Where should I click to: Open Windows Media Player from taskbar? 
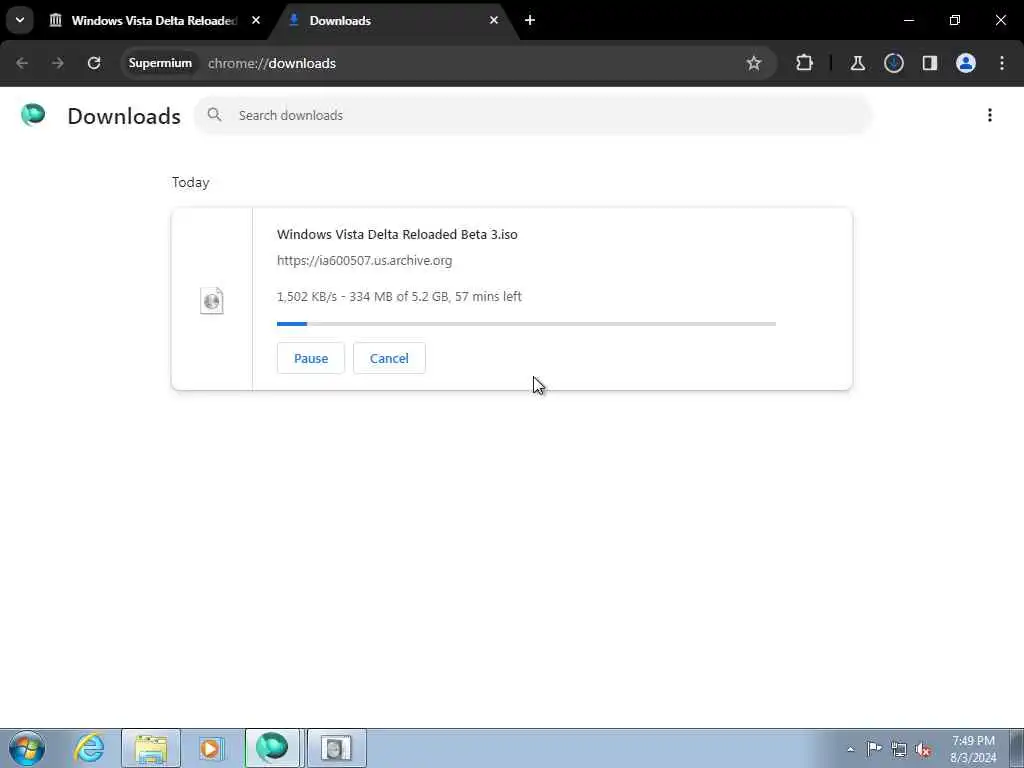(x=211, y=748)
